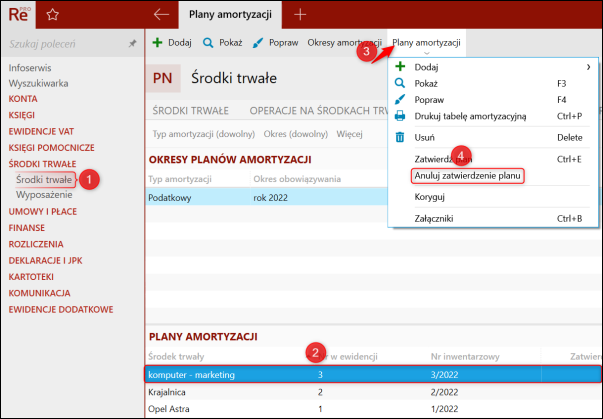Viewport: 603px width, 419px height.
Task: Select the Opel Astra row
Action: (373, 409)
